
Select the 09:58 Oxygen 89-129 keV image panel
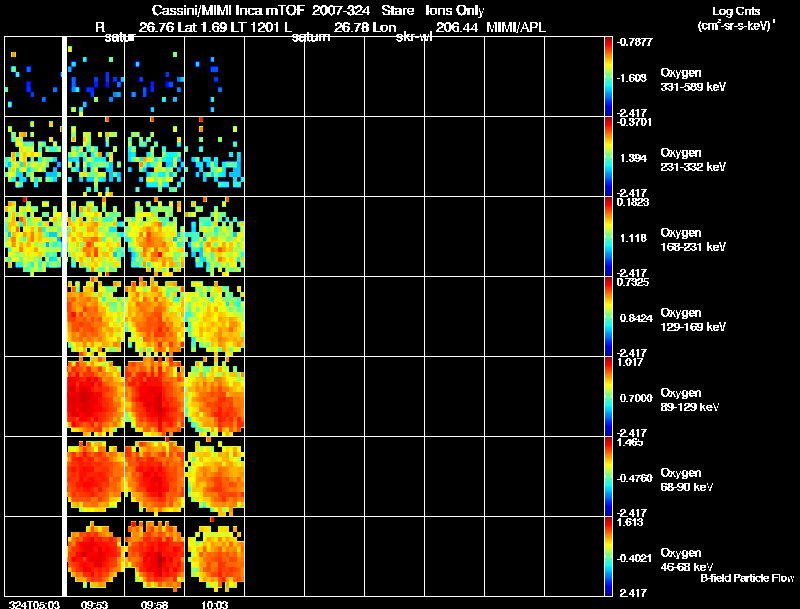pyautogui.click(x=155, y=397)
